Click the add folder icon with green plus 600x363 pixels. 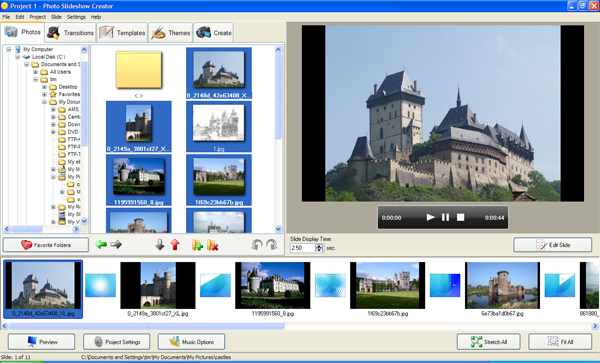click(x=197, y=245)
